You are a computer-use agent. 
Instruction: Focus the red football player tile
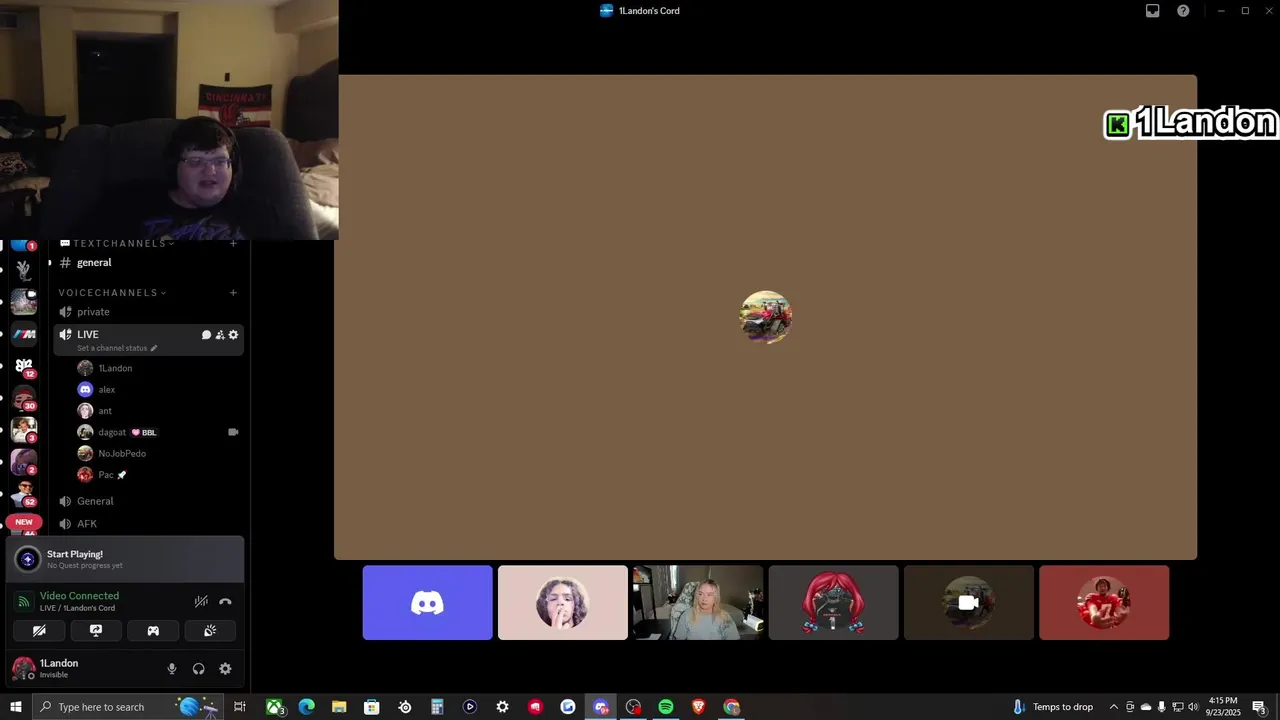[1104, 603]
